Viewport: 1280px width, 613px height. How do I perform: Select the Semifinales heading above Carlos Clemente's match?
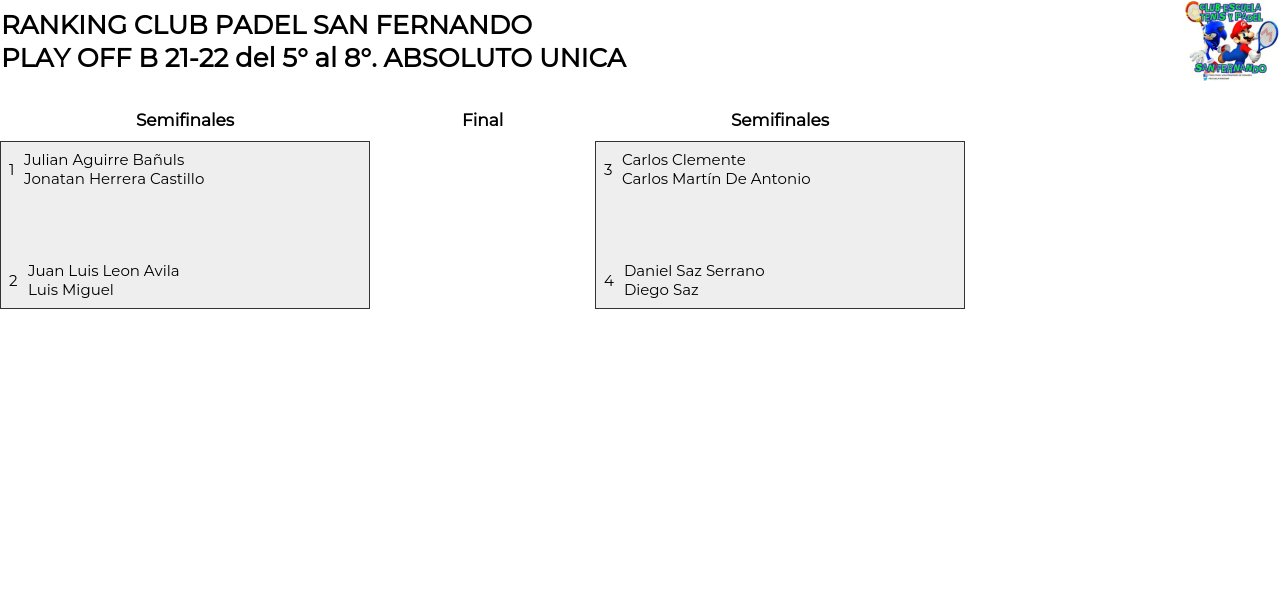pyautogui.click(x=780, y=120)
